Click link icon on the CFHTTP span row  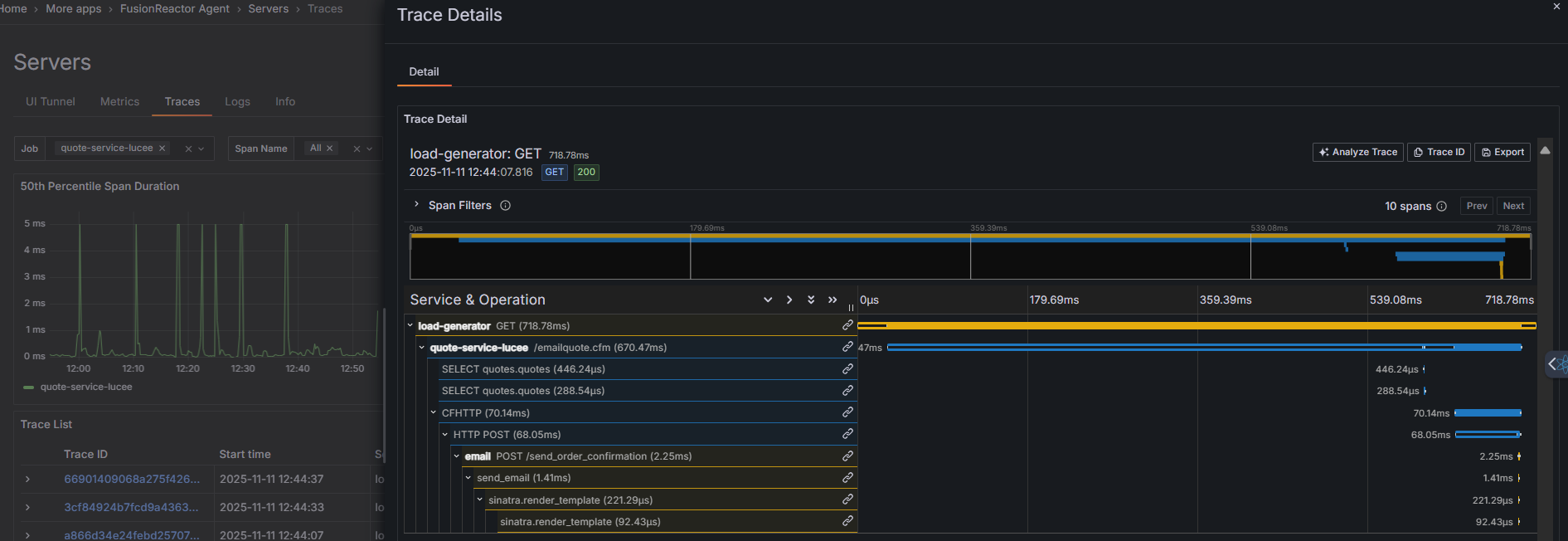point(847,412)
